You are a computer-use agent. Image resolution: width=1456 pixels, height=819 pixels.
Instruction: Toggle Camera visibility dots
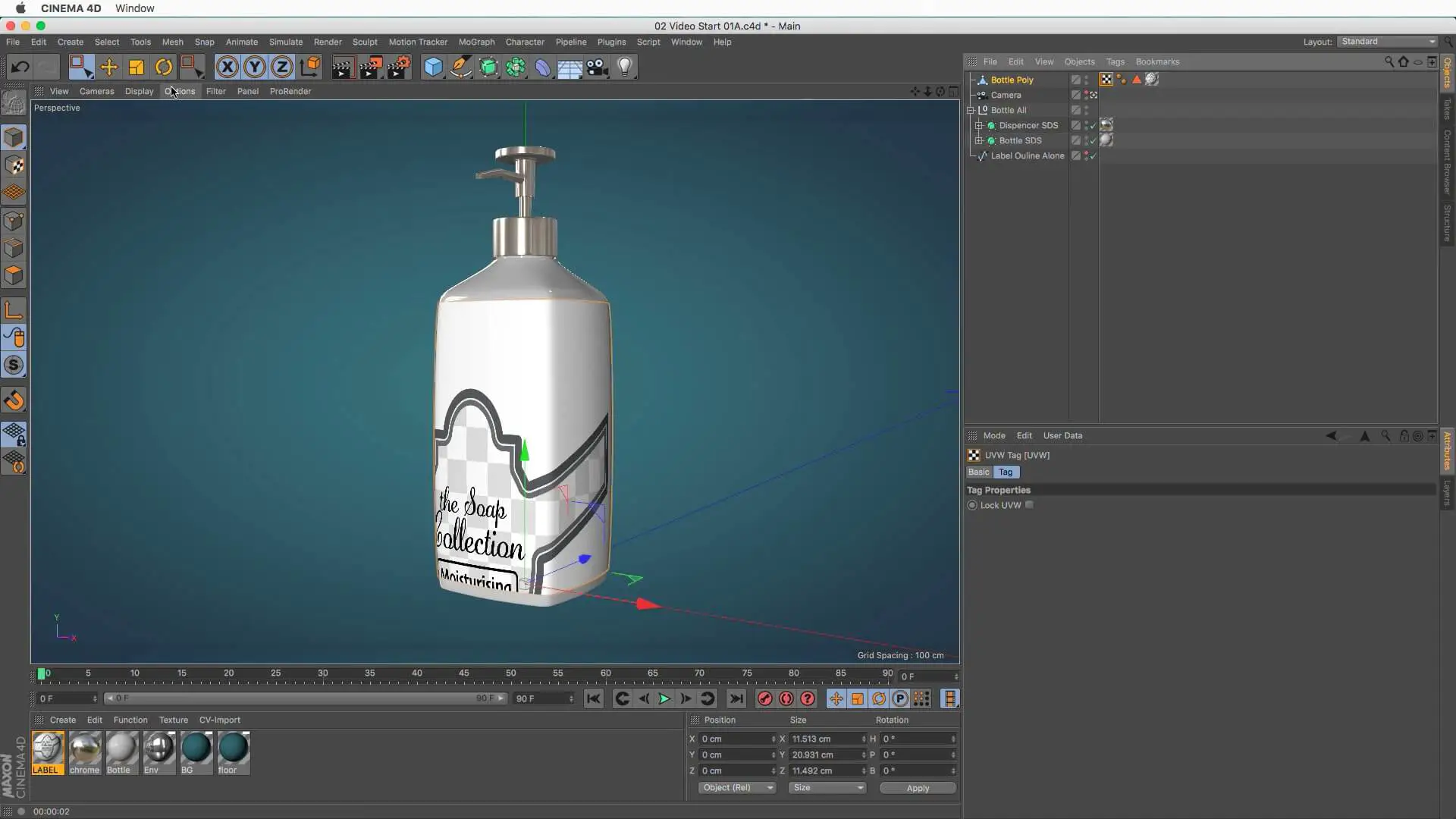(1086, 95)
